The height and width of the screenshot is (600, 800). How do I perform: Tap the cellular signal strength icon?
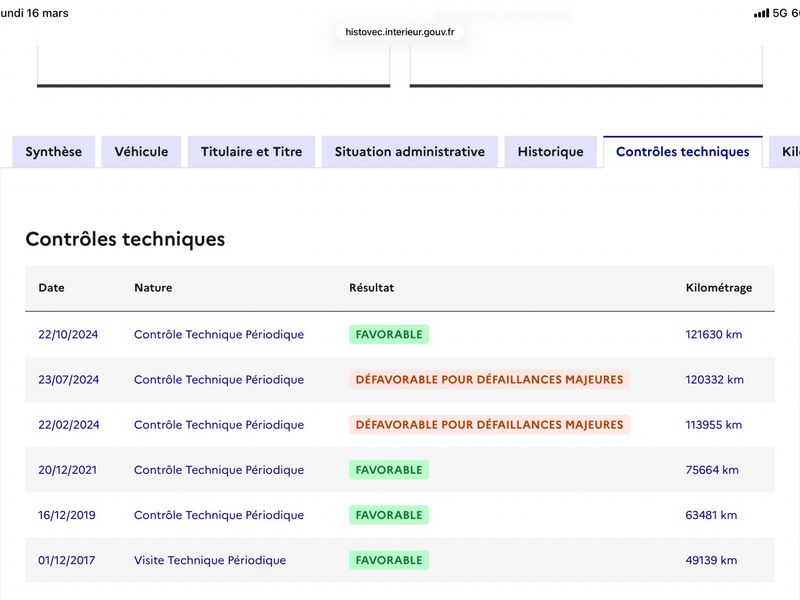click(x=761, y=13)
